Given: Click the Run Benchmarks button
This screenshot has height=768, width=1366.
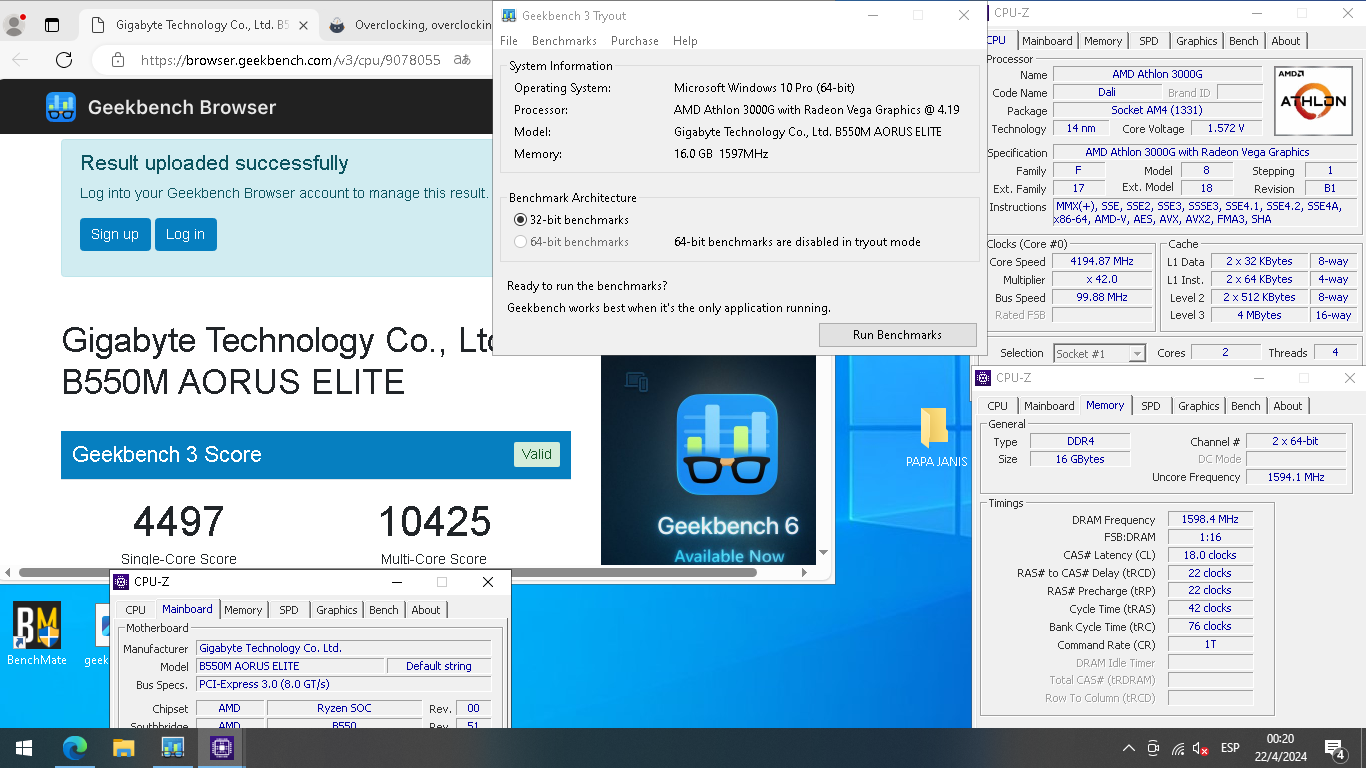Looking at the screenshot, I should coord(897,335).
